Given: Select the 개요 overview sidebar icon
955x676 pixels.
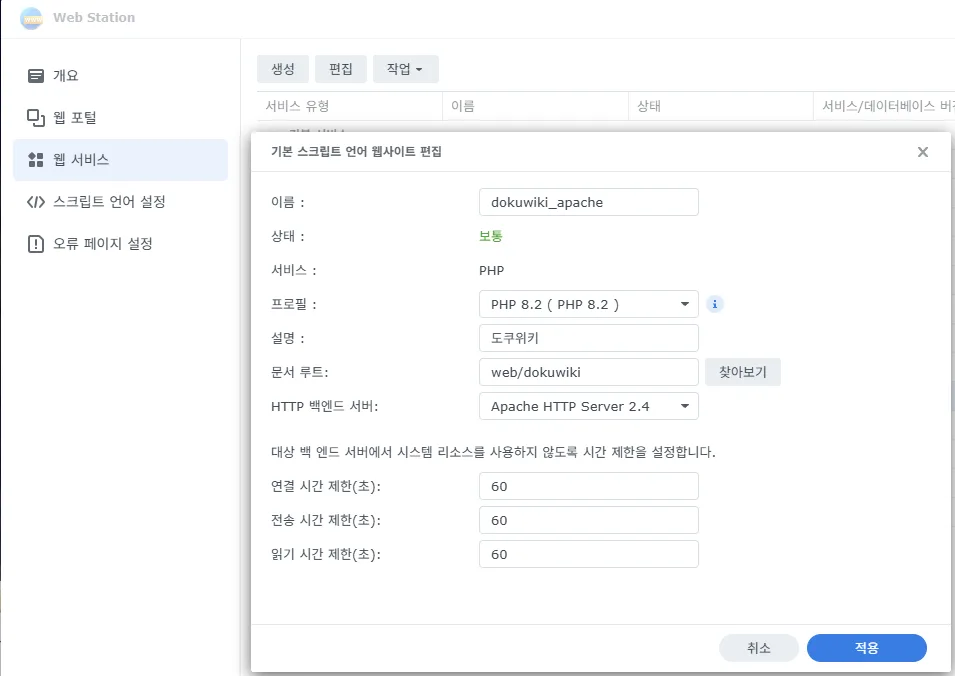Looking at the screenshot, I should tap(35, 75).
